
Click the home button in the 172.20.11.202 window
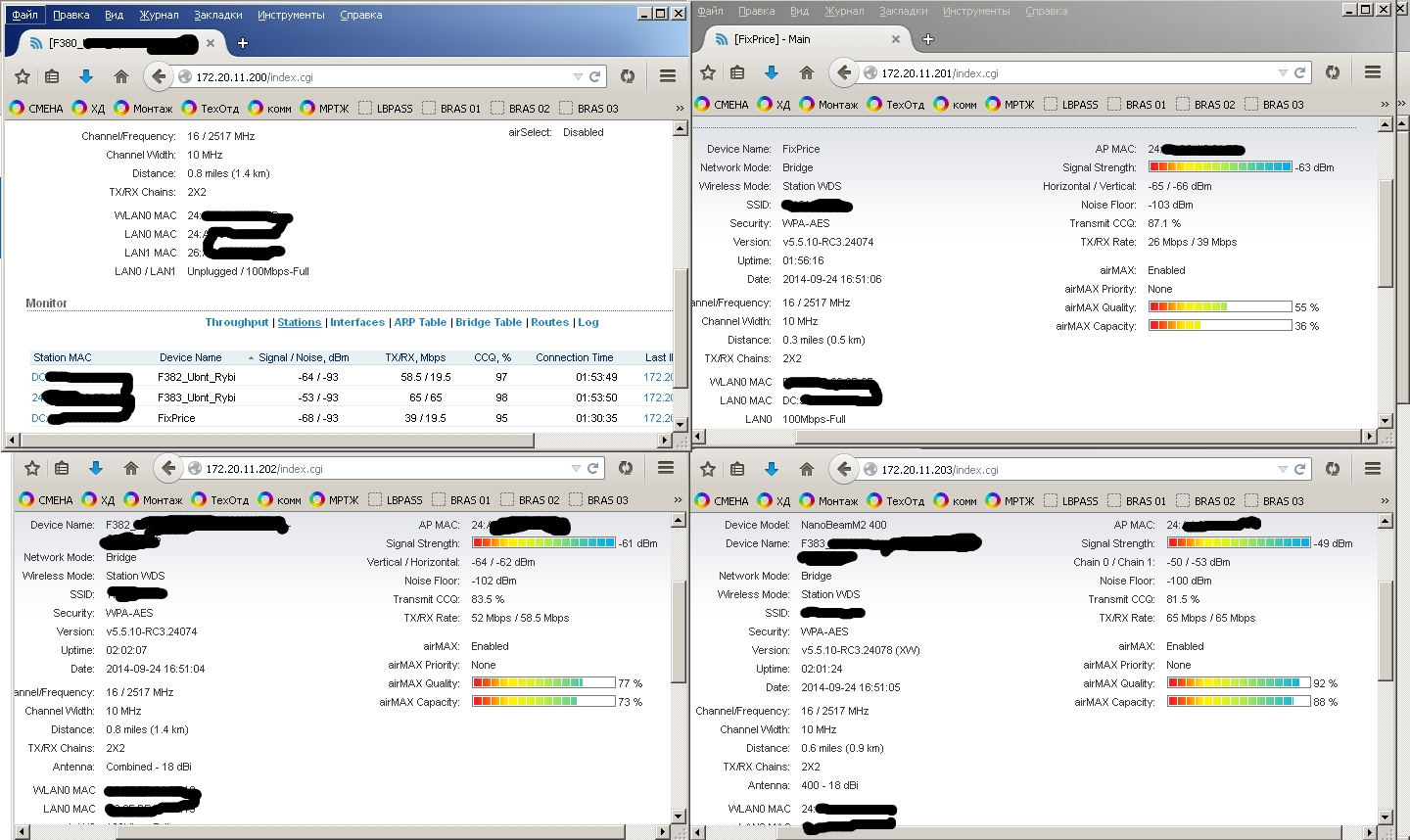pos(131,468)
